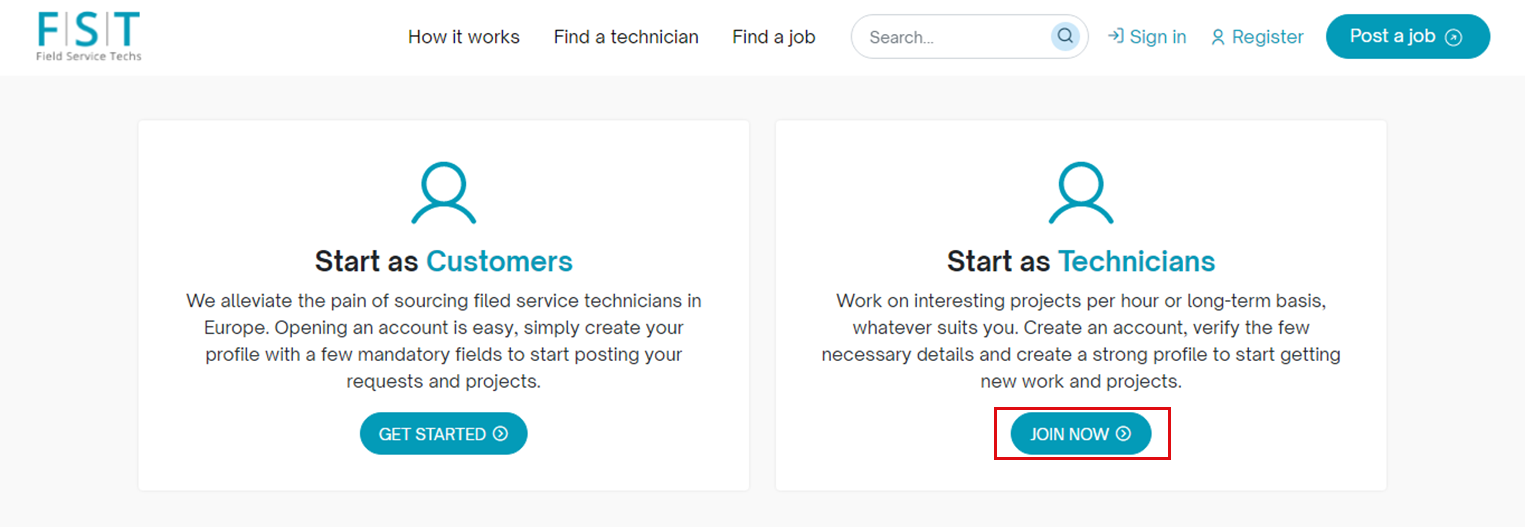Image resolution: width=1525 pixels, height=527 pixels.
Task: Open the Find a job menu item
Action: 773,37
